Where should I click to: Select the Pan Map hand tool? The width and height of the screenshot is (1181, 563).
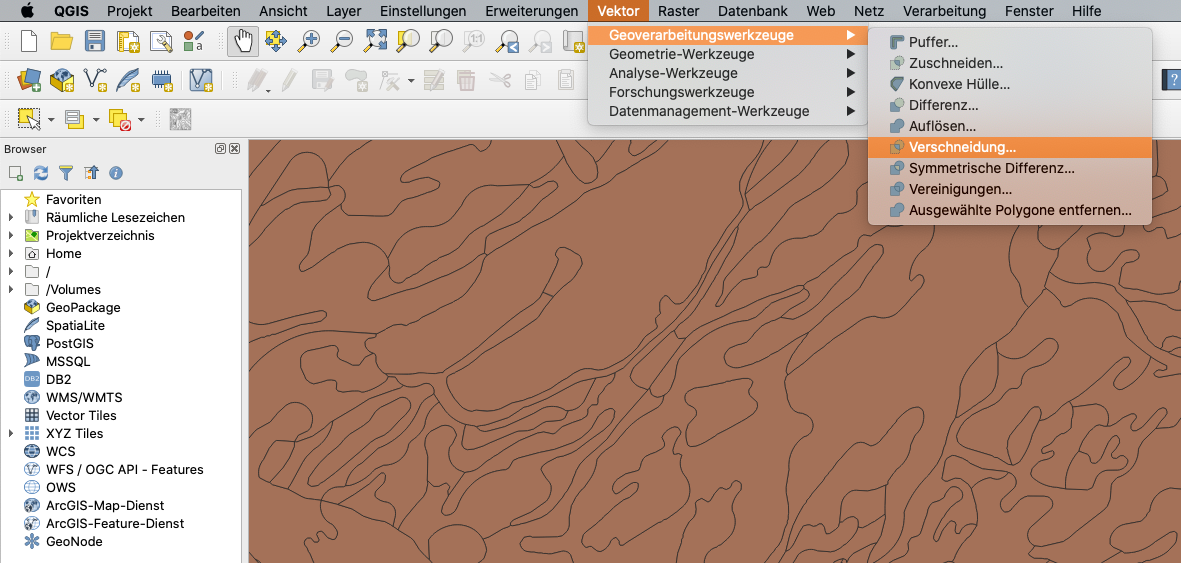[243, 41]
